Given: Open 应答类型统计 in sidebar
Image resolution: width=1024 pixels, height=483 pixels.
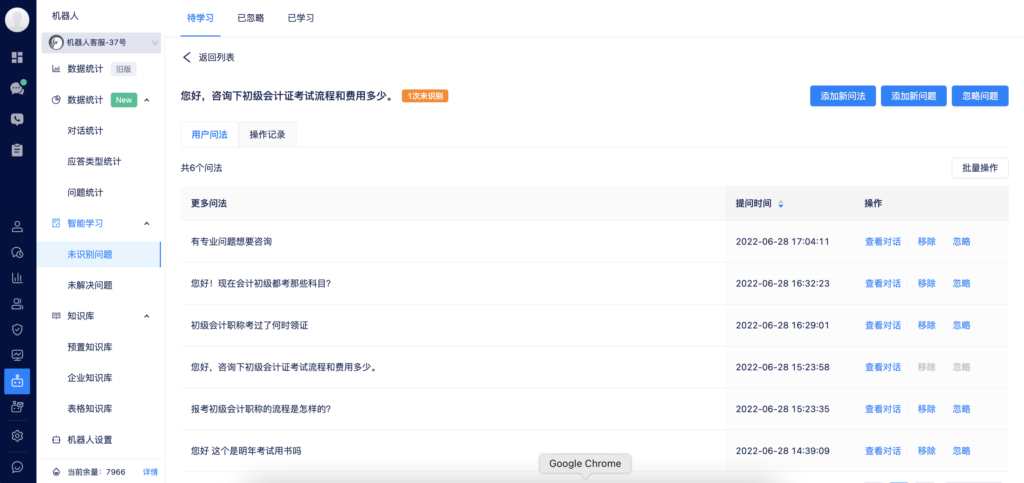Looking at the screenshot, I should click(94, 161).
